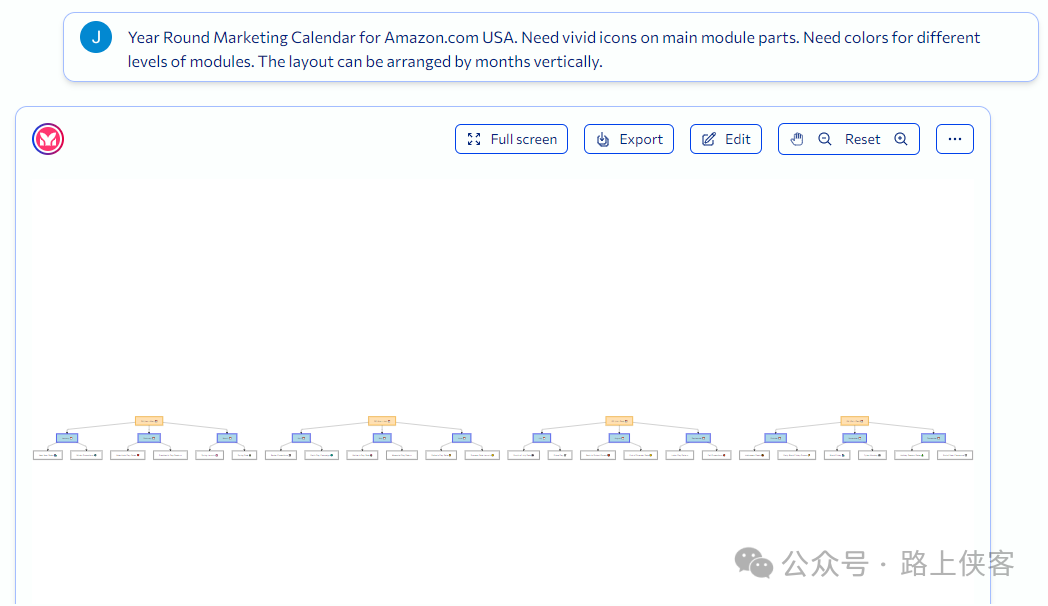The width and height of the screenshot is (1048, 606).
Task: Click the pink round app logo
Action: (48, 139)
